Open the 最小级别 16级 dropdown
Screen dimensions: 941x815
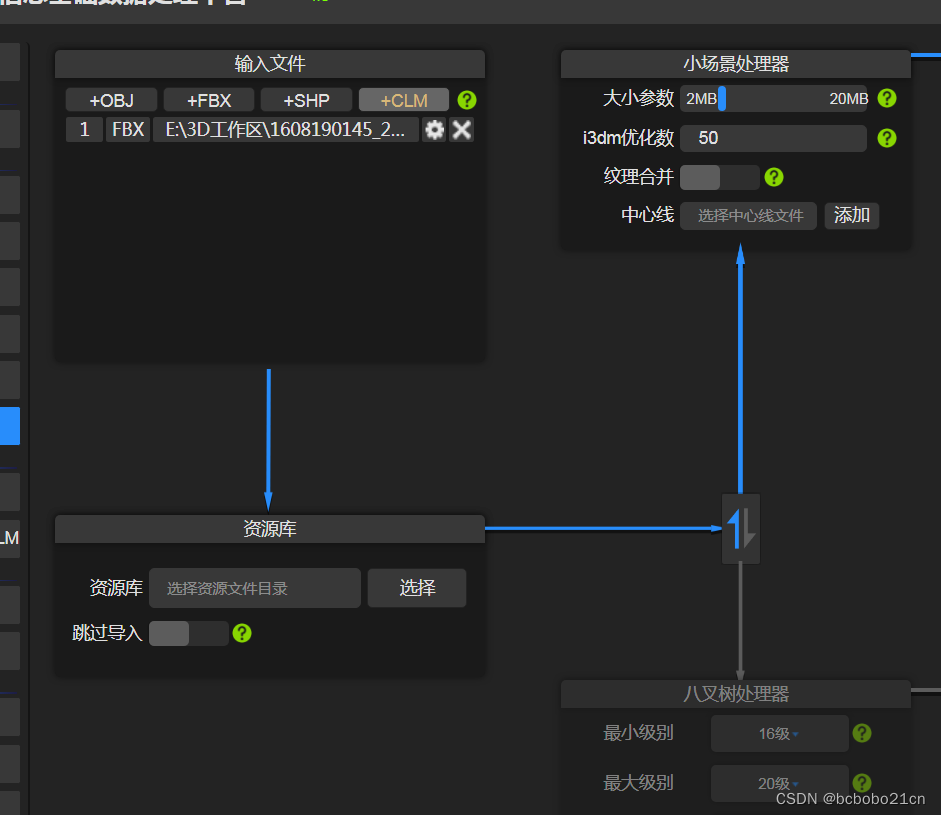click(779, 733)
